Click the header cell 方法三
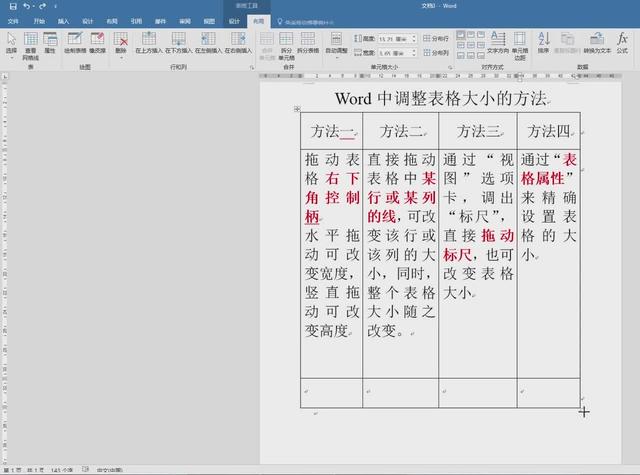Viewport: 640px width, 475px height. 478,131
